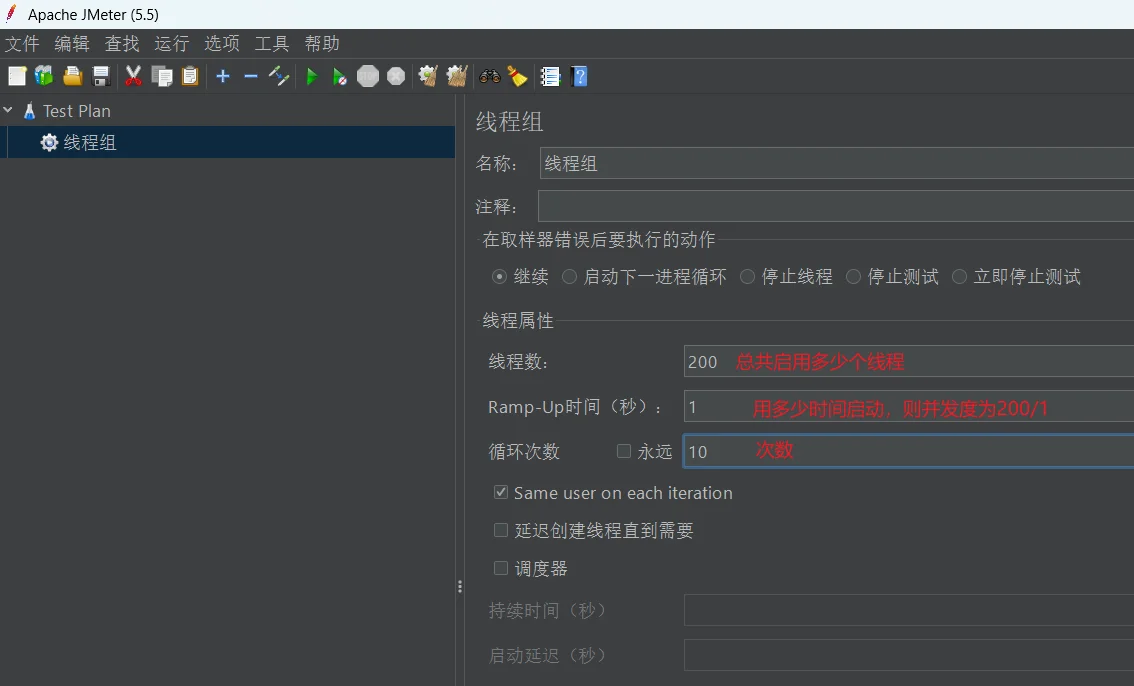
Task: Select the 继续 radio button
Action: [499, 276]
